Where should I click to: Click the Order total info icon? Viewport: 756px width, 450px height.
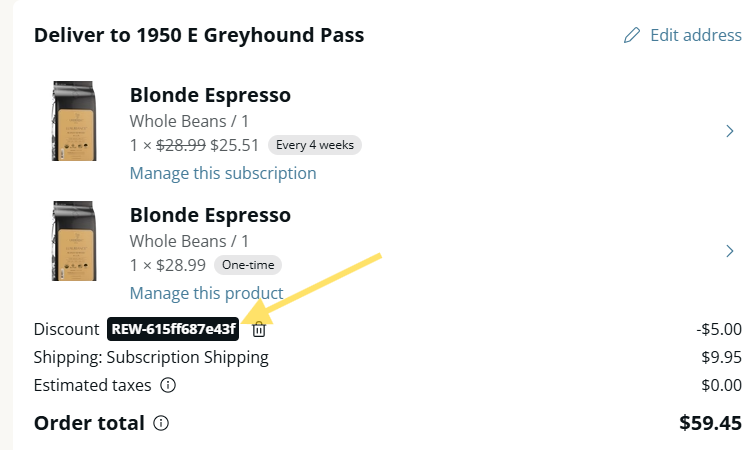click(x=161, y=423)
